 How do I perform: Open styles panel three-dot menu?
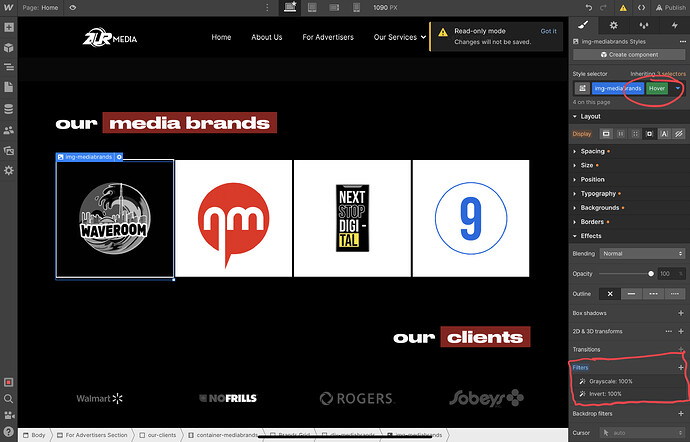pyautogui.click(x=682, y=41)
